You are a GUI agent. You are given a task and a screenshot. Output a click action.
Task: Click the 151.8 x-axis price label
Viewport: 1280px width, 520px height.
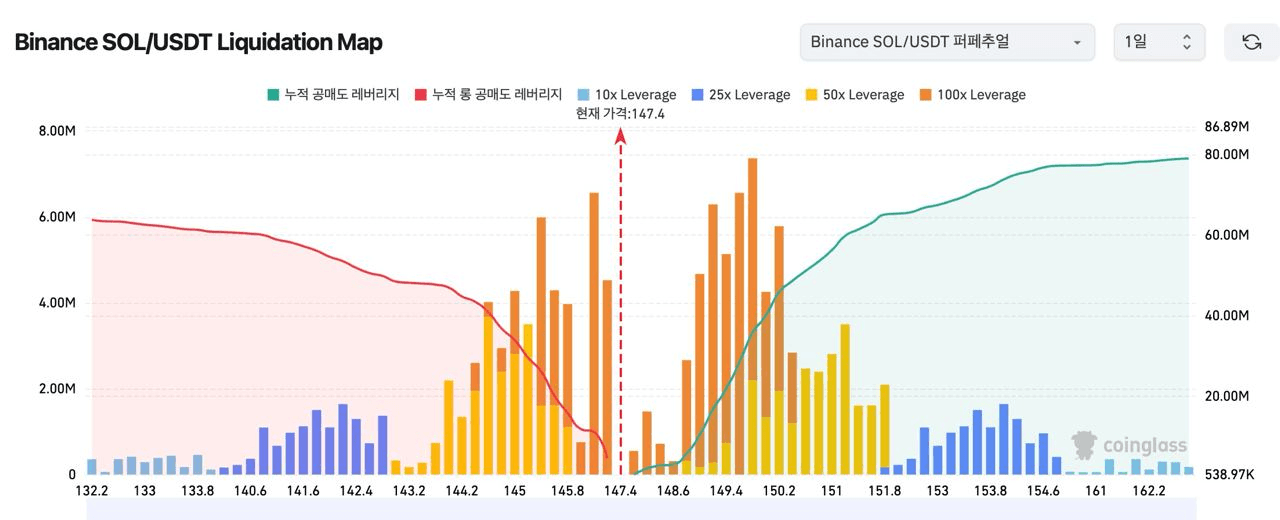point(885,491)
